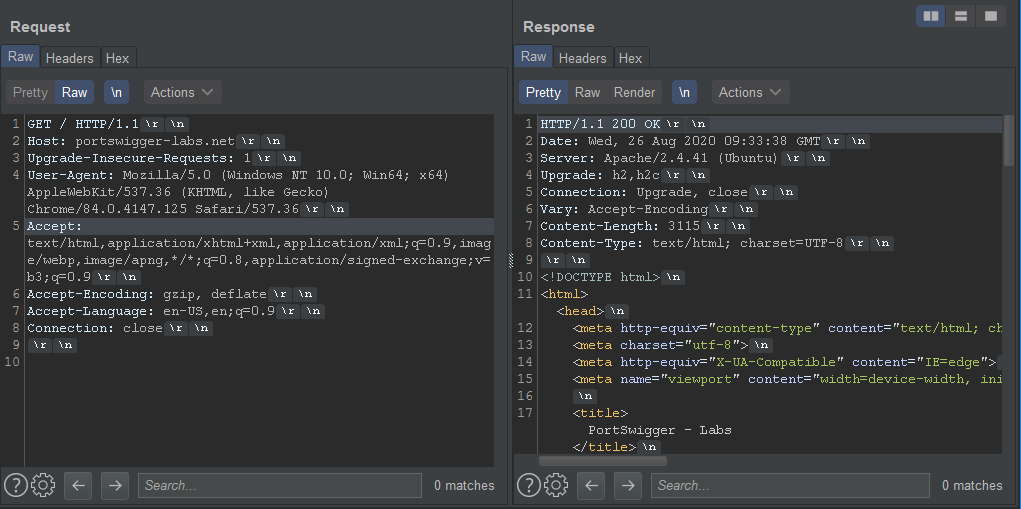Click the panel divider drag handle
This screenshot has height=509, width=1021.
(x=510, y=260)
